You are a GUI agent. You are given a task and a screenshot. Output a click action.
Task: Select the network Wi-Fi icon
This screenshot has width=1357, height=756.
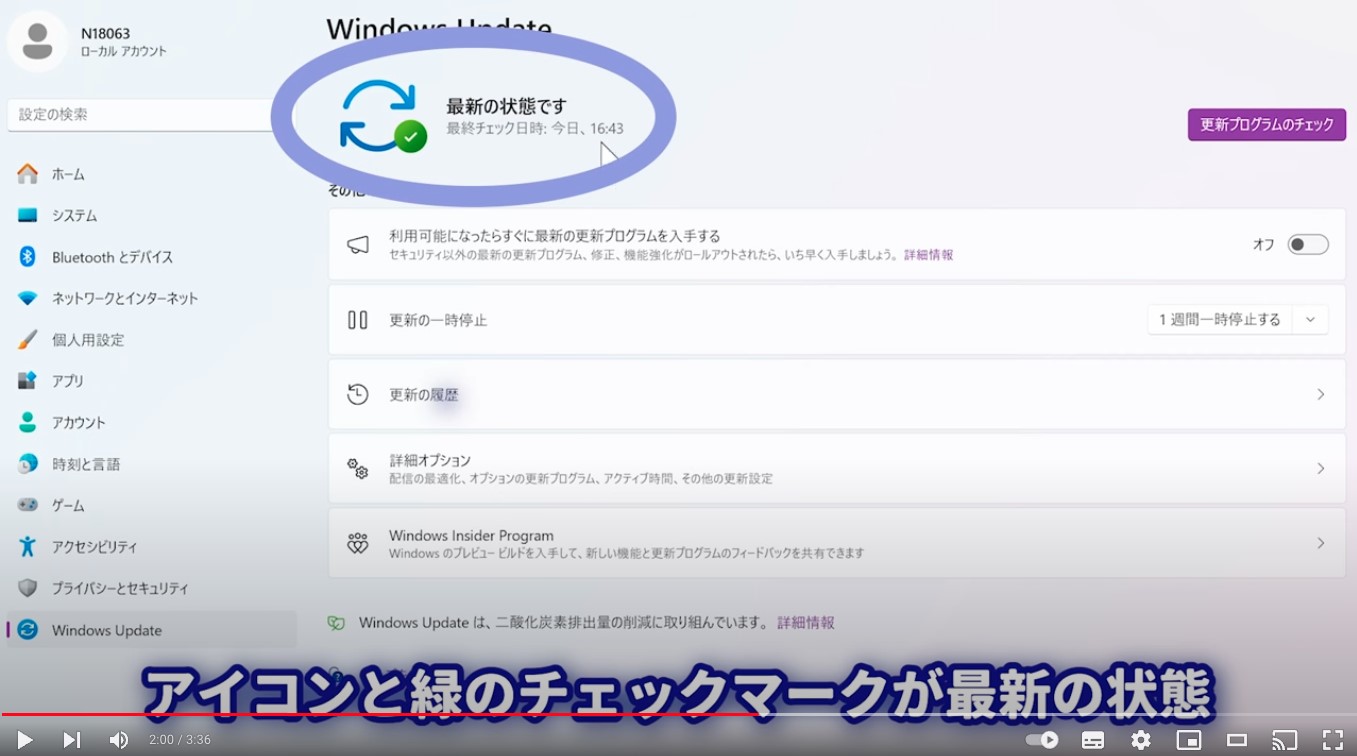[x=28, y=298]
